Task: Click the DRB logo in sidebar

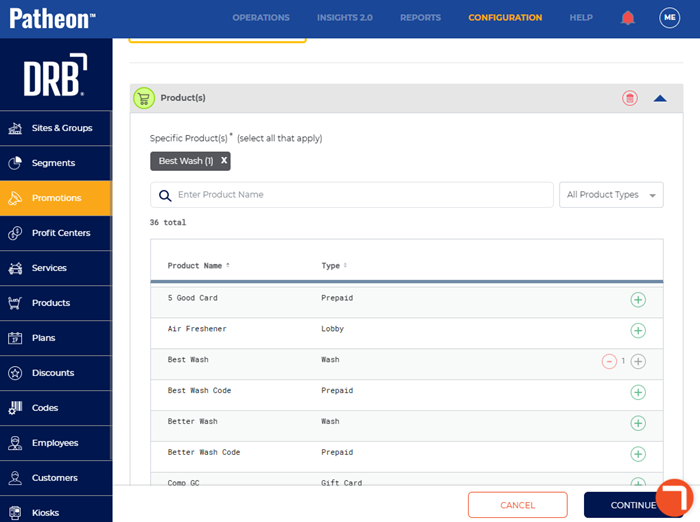Action: (55, 75)
